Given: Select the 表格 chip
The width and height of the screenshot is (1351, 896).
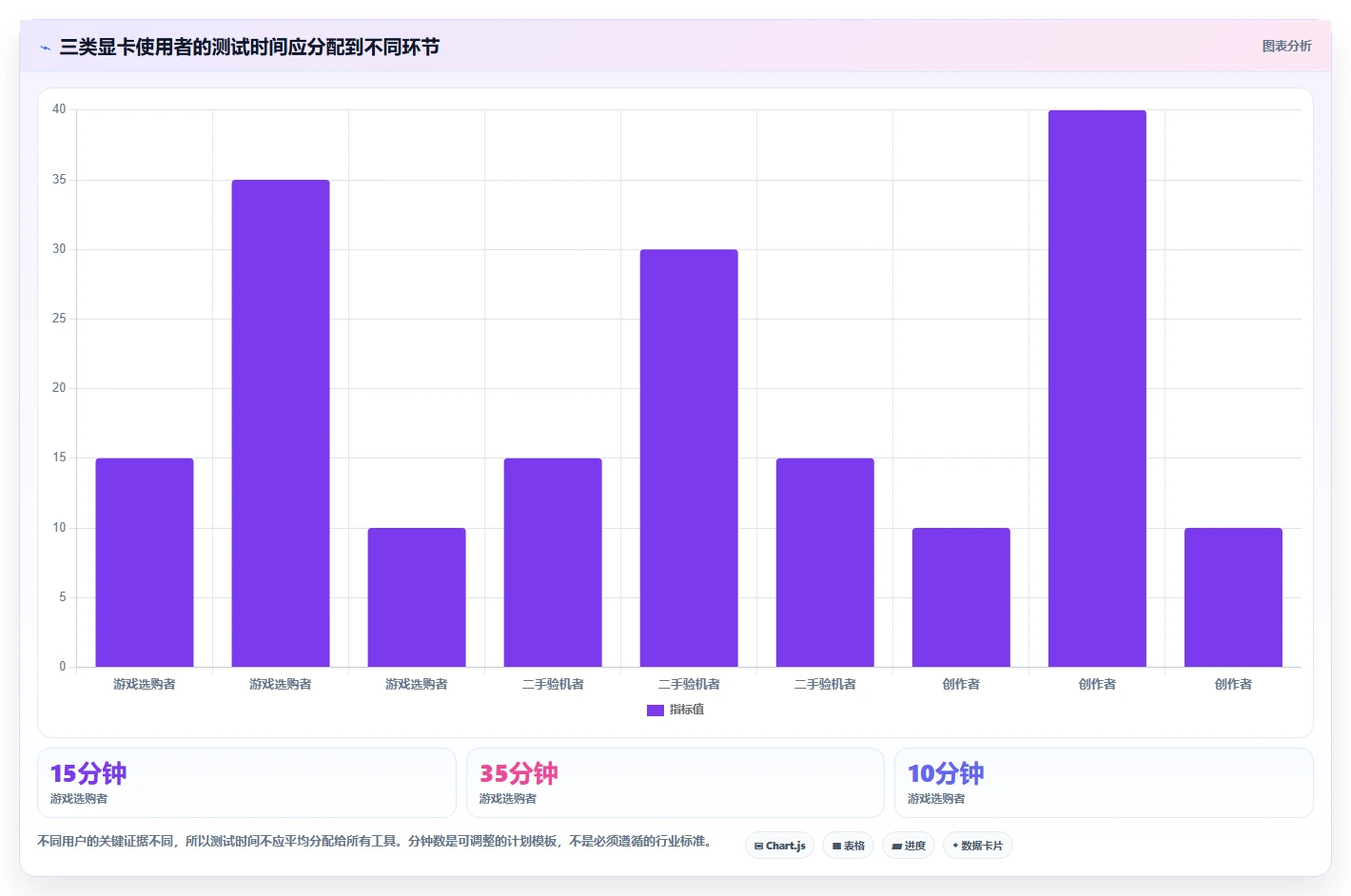Looking at the screenshot, I should pyautogui.click(x=848, y=846).
